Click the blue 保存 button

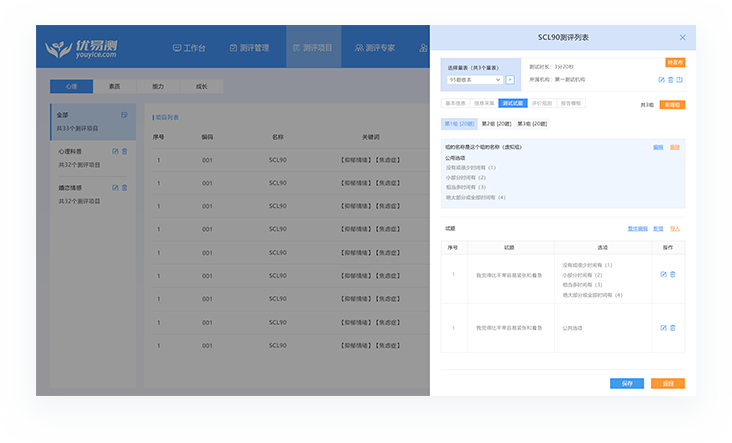click(627, 383)
